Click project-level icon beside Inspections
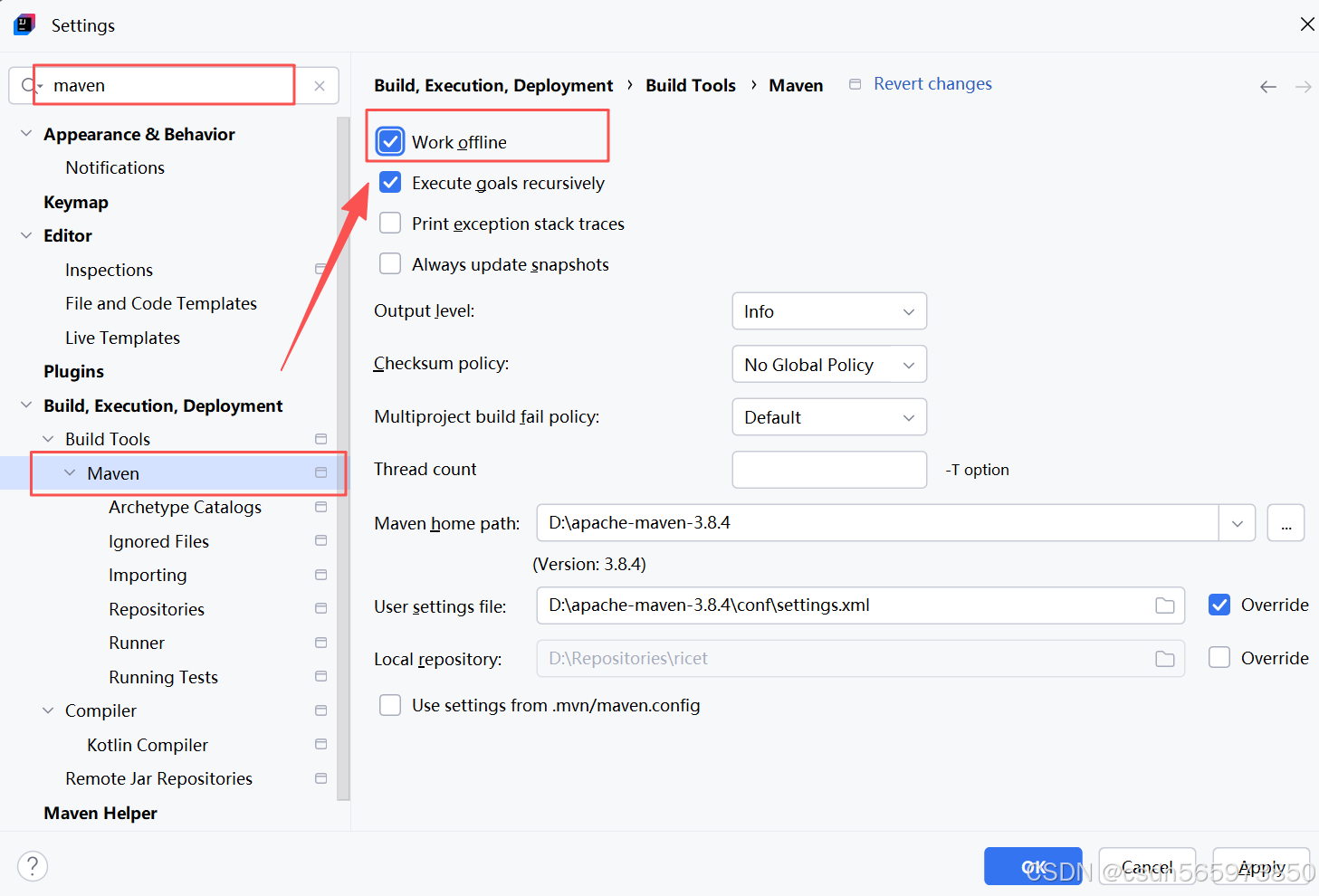The width and height of the screenshot is (1319, 896). [320, 269]
